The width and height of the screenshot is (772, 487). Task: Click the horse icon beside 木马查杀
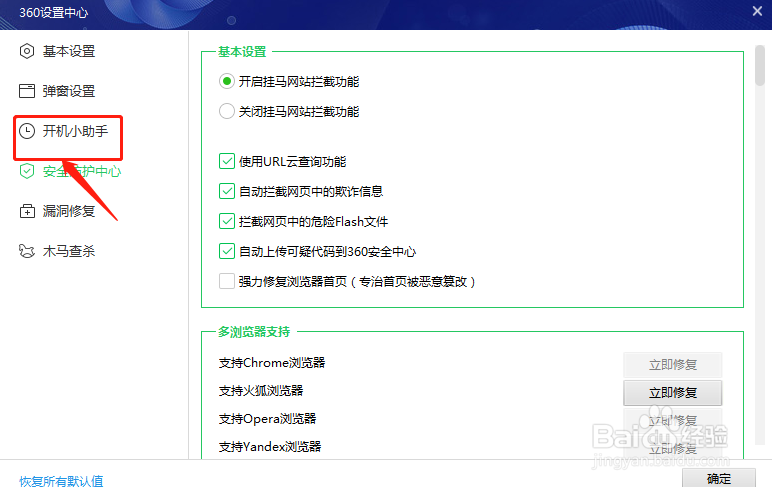(27, 251)
